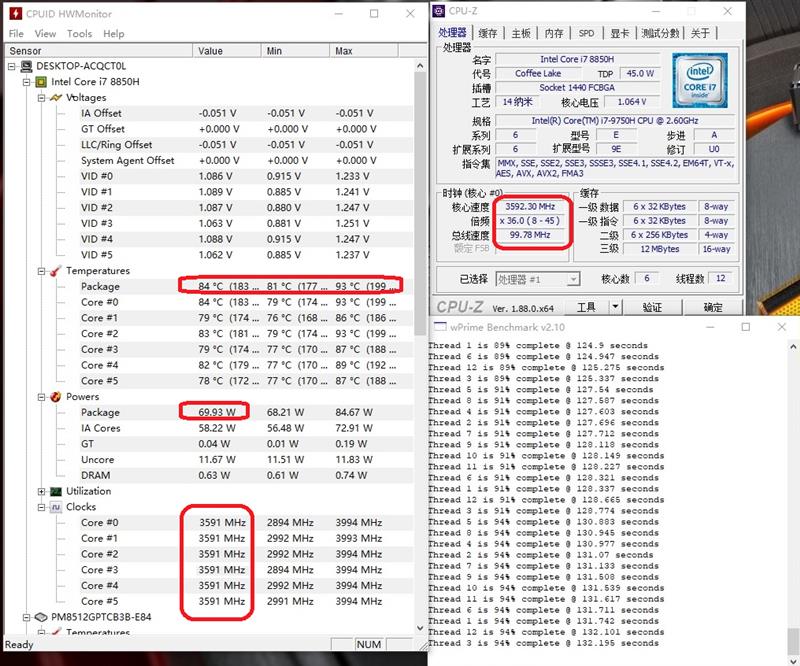The height and width of the screenshot is (666, 800).
Task: Collapse the Clocks section
Action: 41,507
